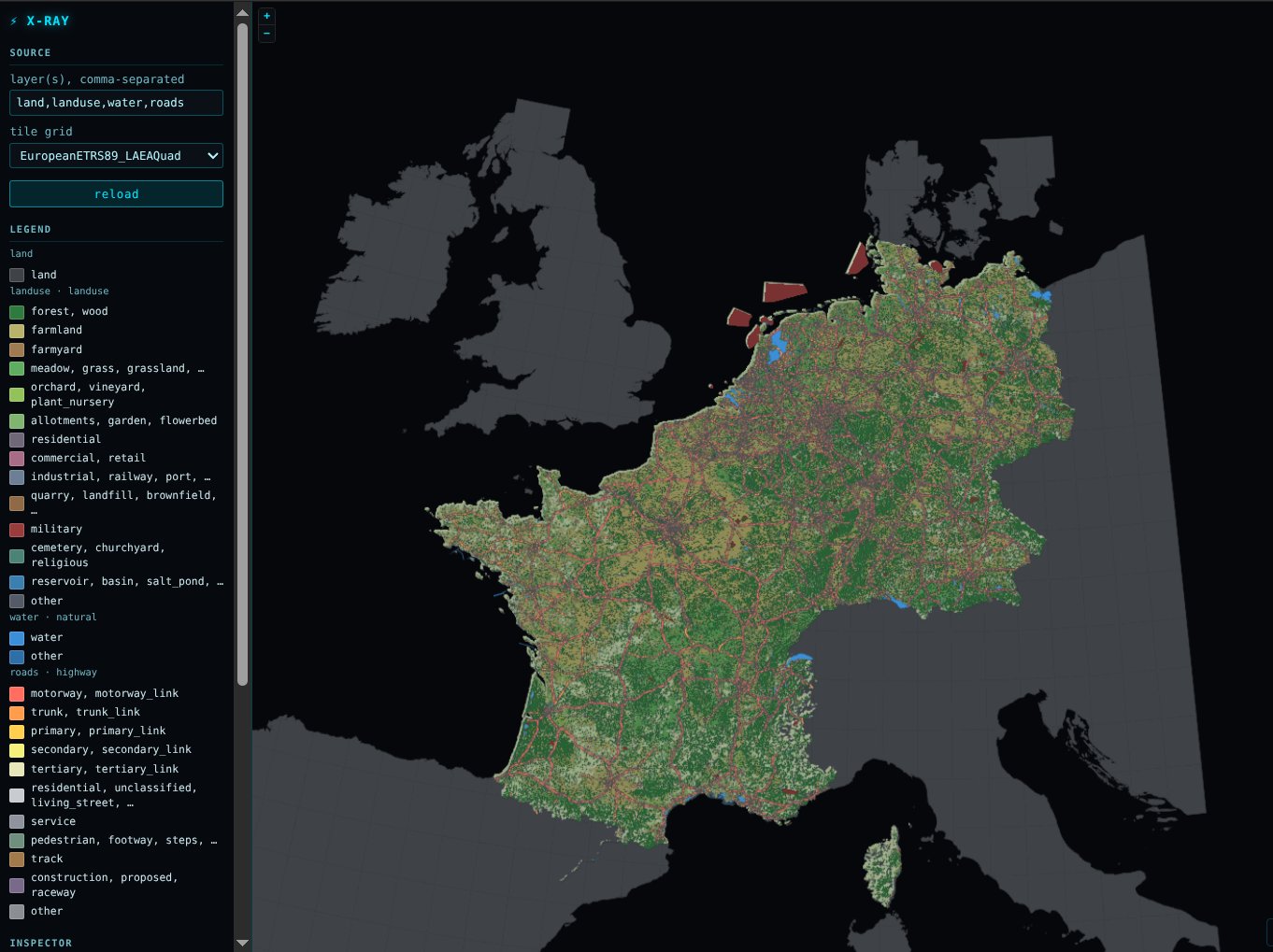
Task: Click the secondary, secondary_link yellow swatch
Action: 17,750
